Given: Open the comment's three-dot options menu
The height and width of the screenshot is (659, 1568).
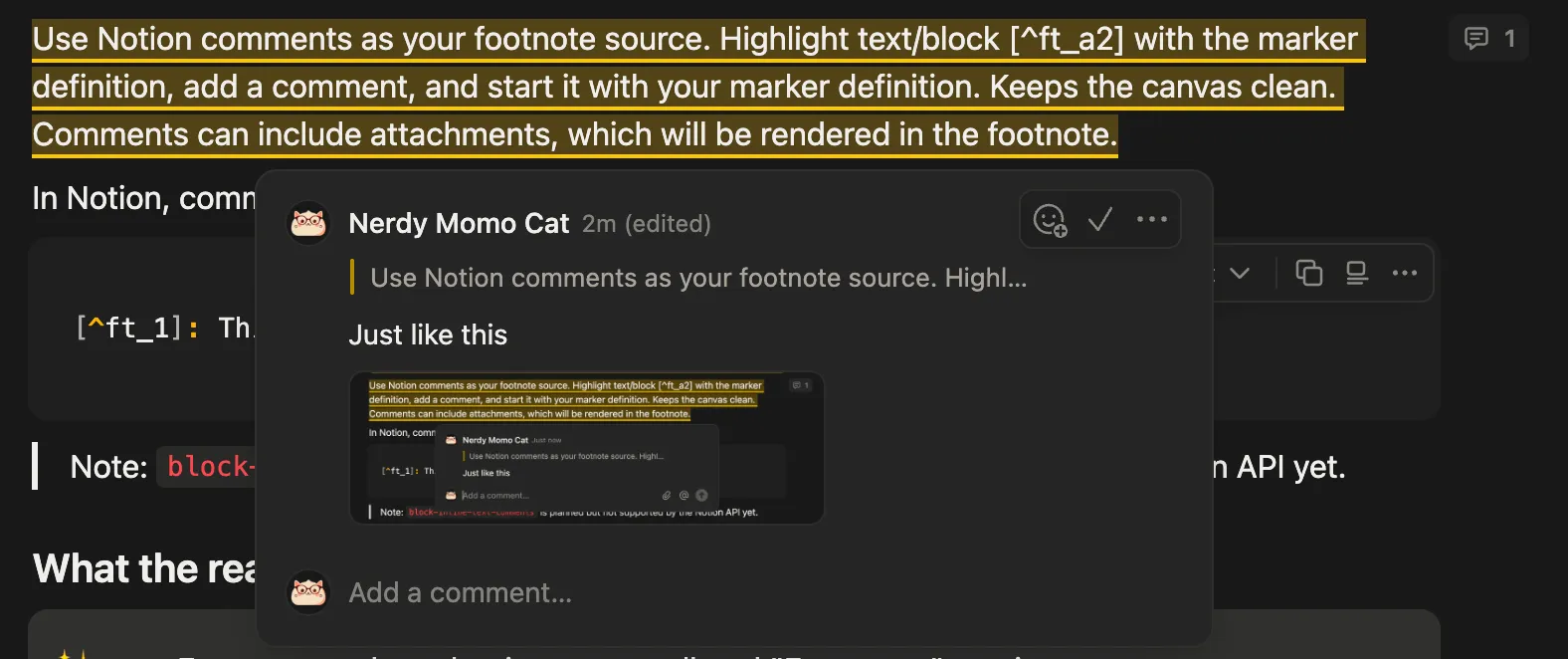Looking at the screenshot, I should [1151, 220].
